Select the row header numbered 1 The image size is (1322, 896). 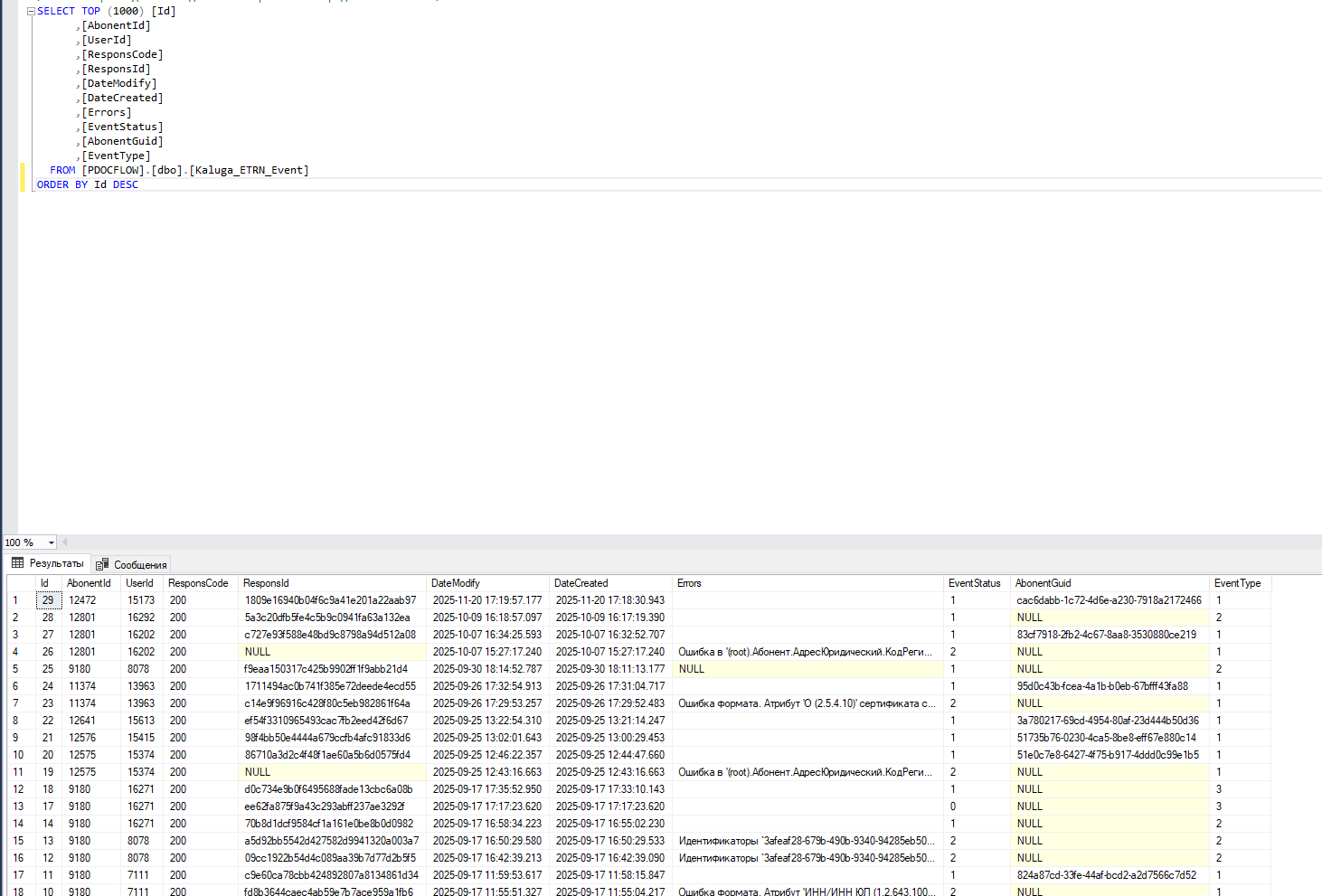pos(20,600)
